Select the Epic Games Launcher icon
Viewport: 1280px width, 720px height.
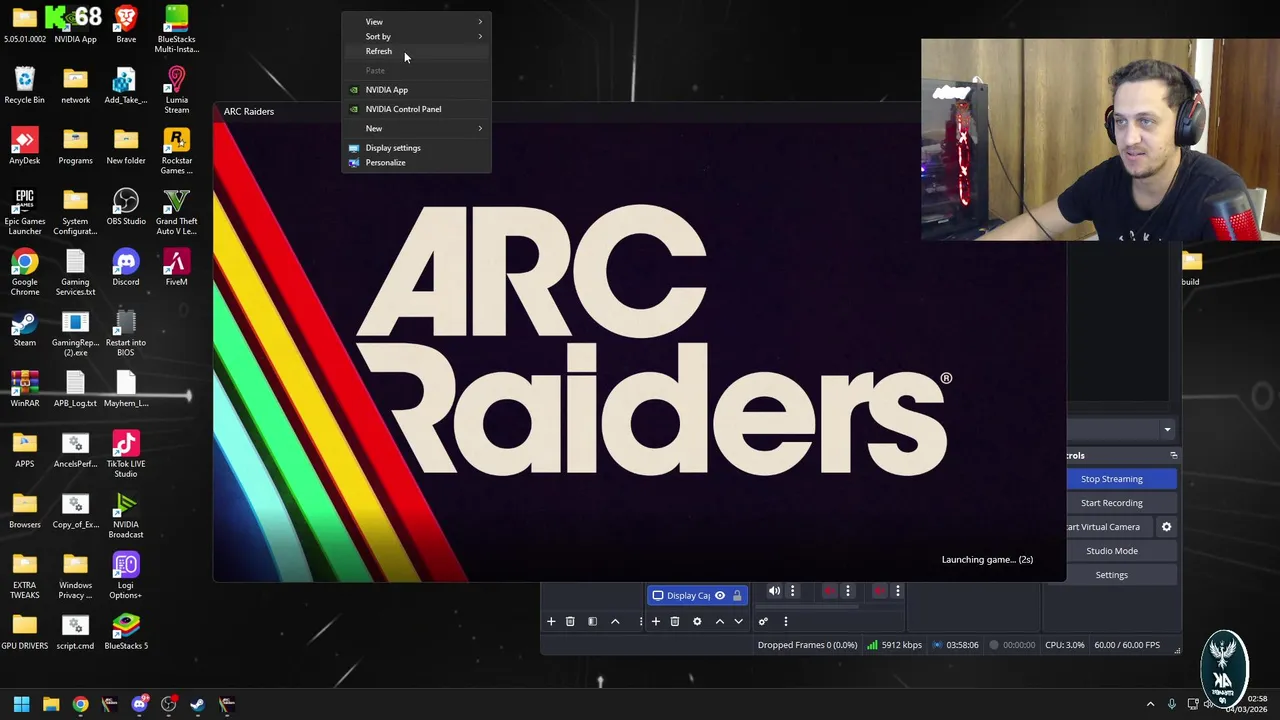24,212
